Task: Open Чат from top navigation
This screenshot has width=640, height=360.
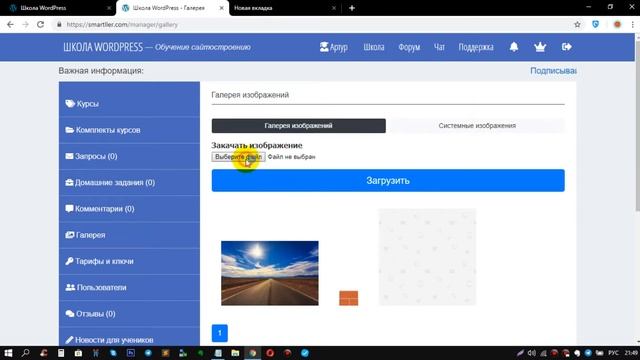Action: point(439,47)
